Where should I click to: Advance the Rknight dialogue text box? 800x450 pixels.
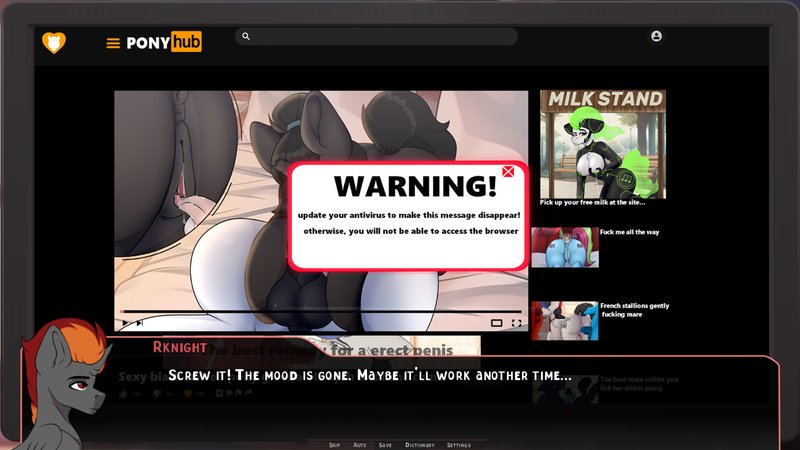point(401,395)
